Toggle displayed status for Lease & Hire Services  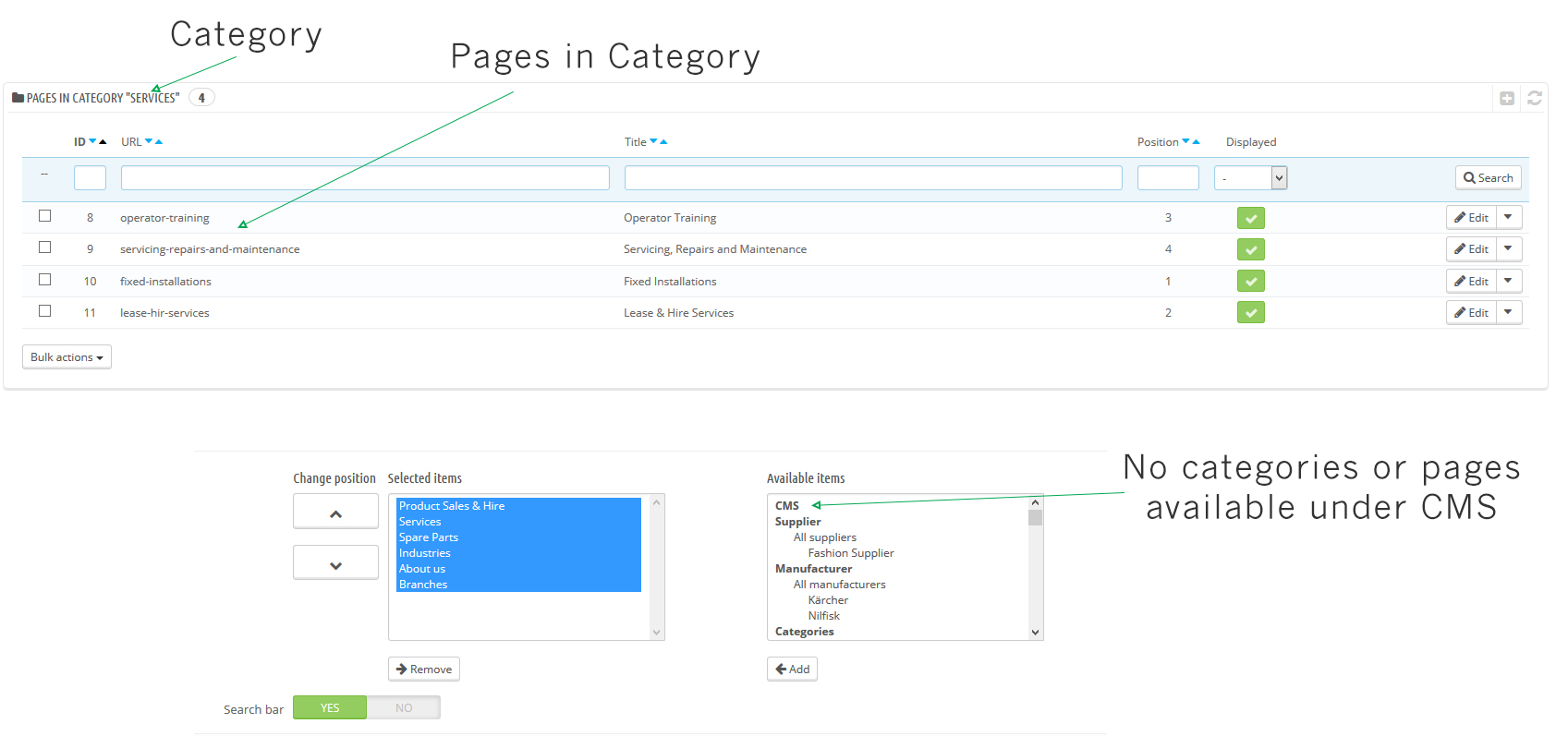point(1251,312)
